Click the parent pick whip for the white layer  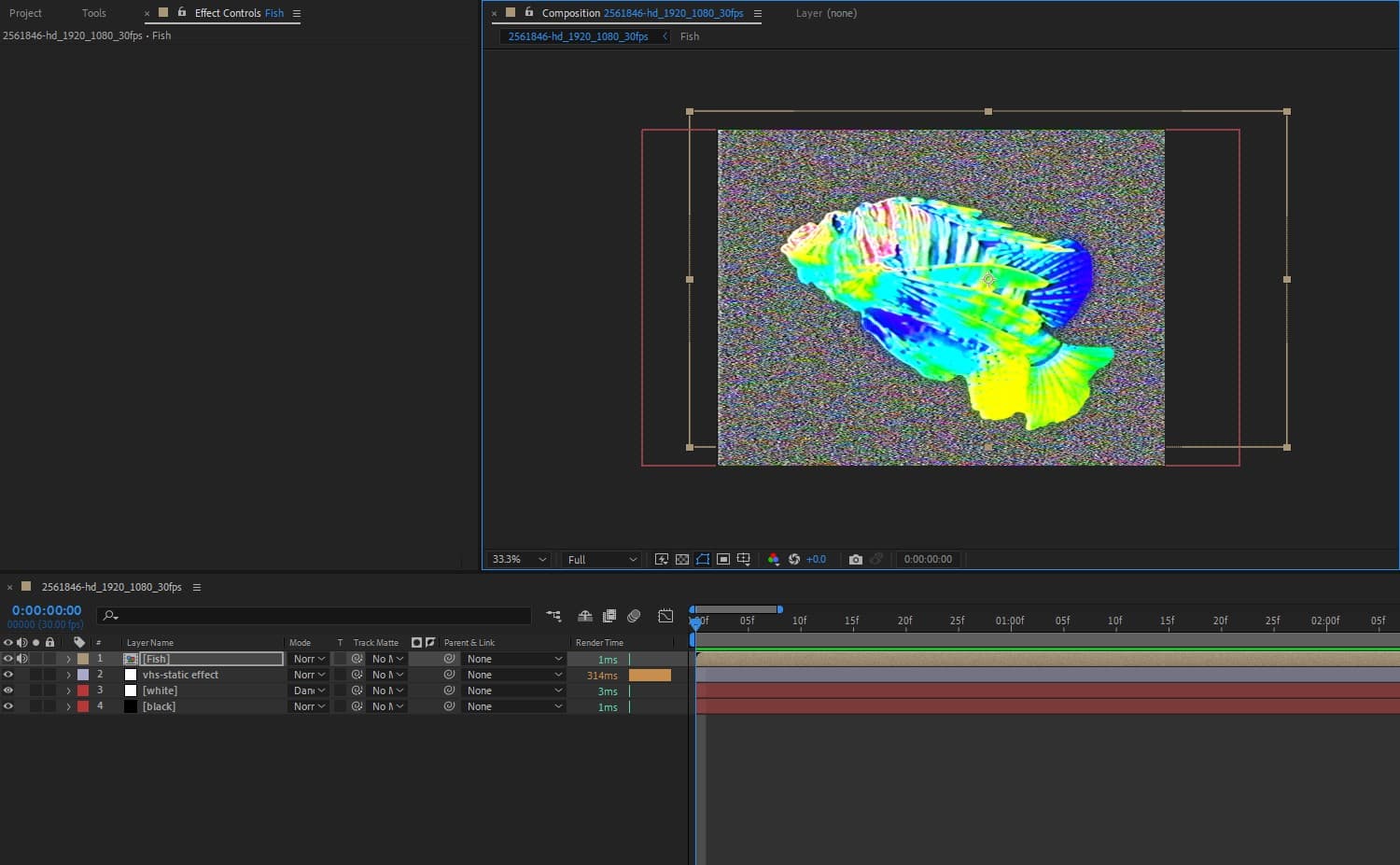(x=449, y=691)
